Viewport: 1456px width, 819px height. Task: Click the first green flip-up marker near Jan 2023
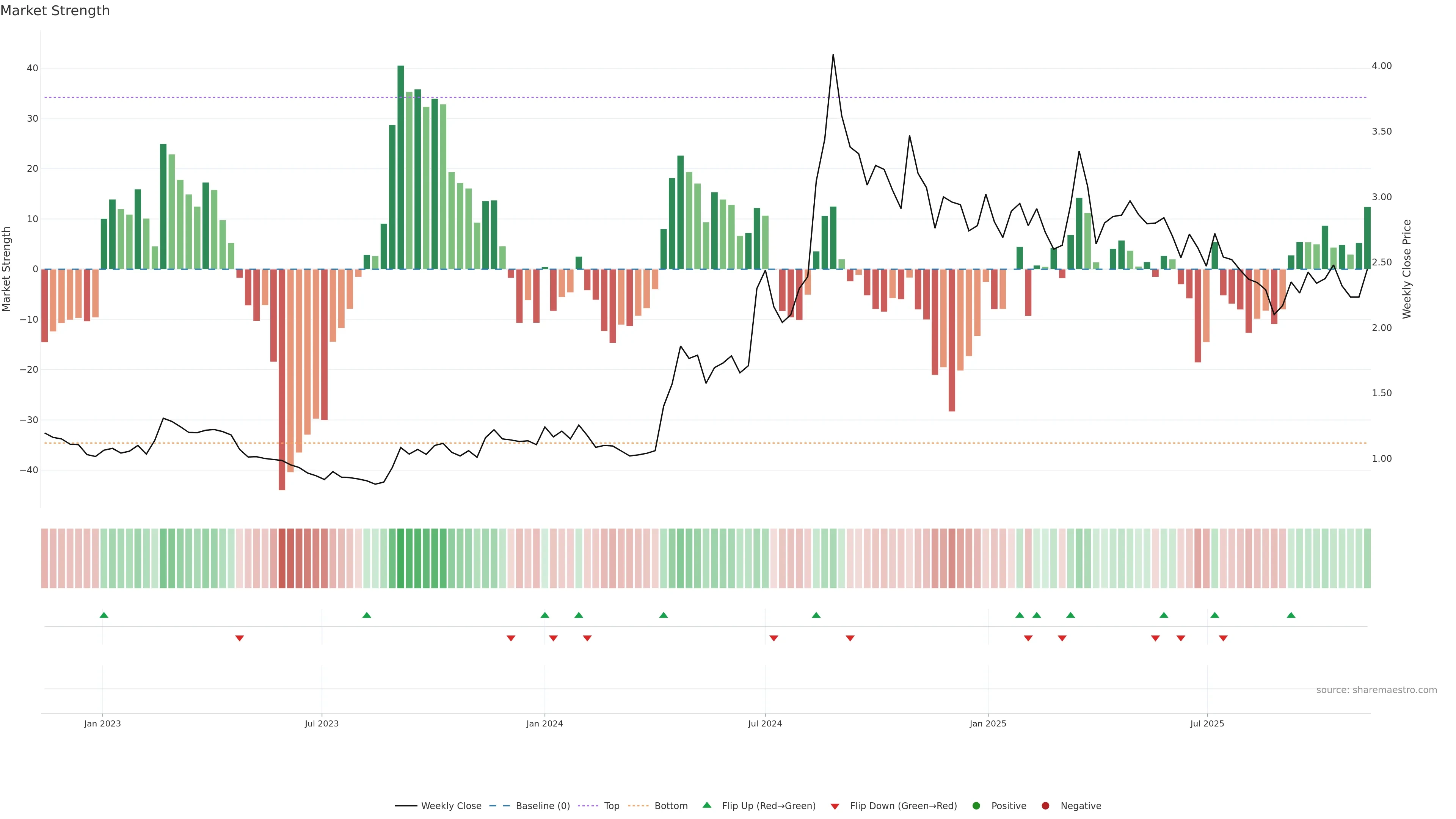coord(104,615)
